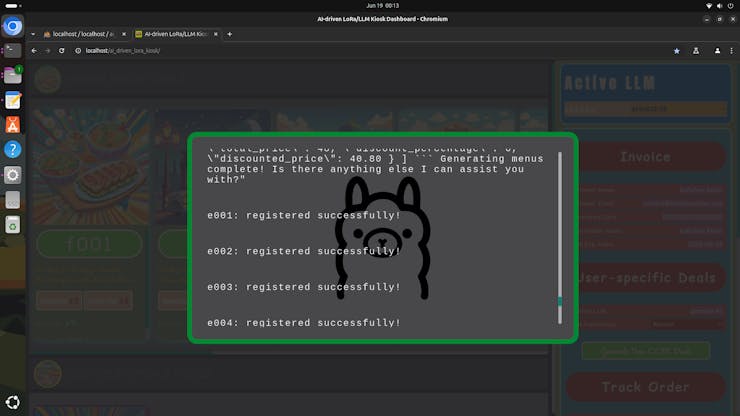The width and height of the screenshot is (740, 416).
Task: Open the network indicator in the top bar
Action: point(708,6)
